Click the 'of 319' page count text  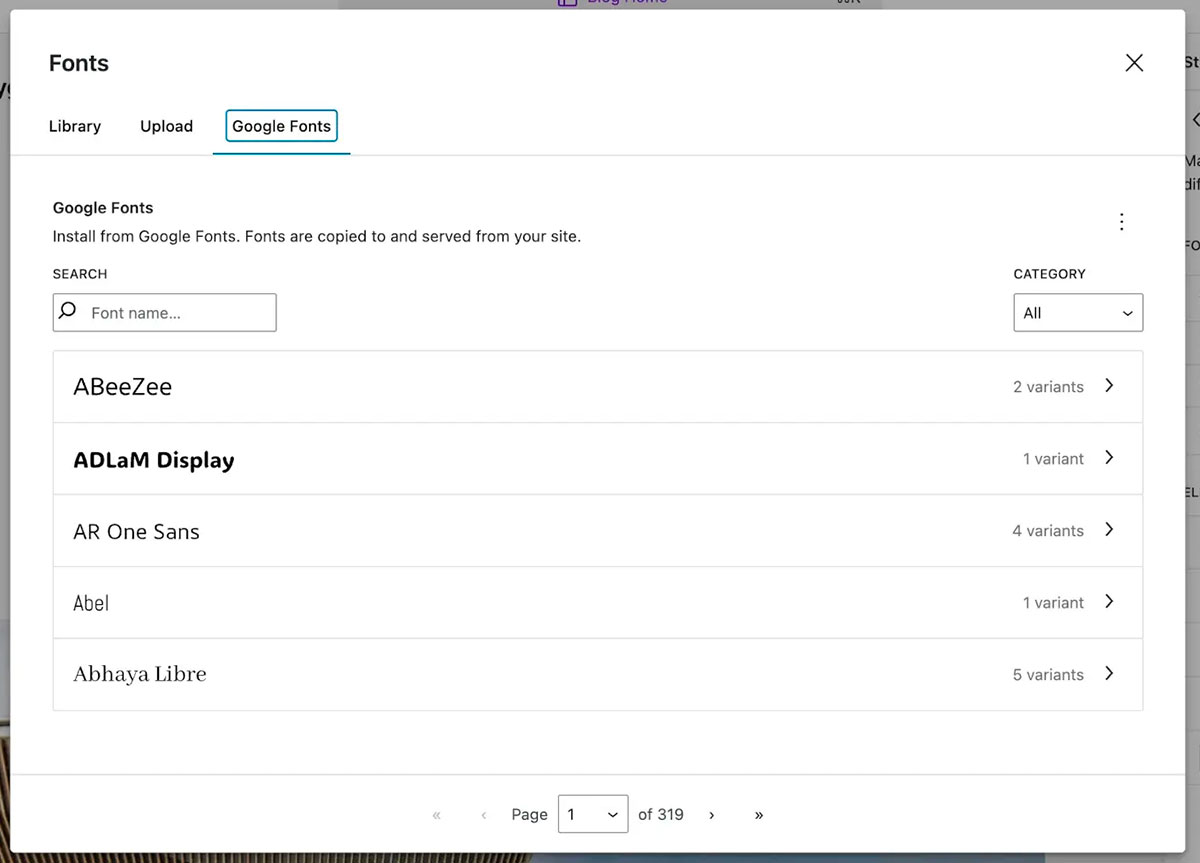tap(661, 814)
